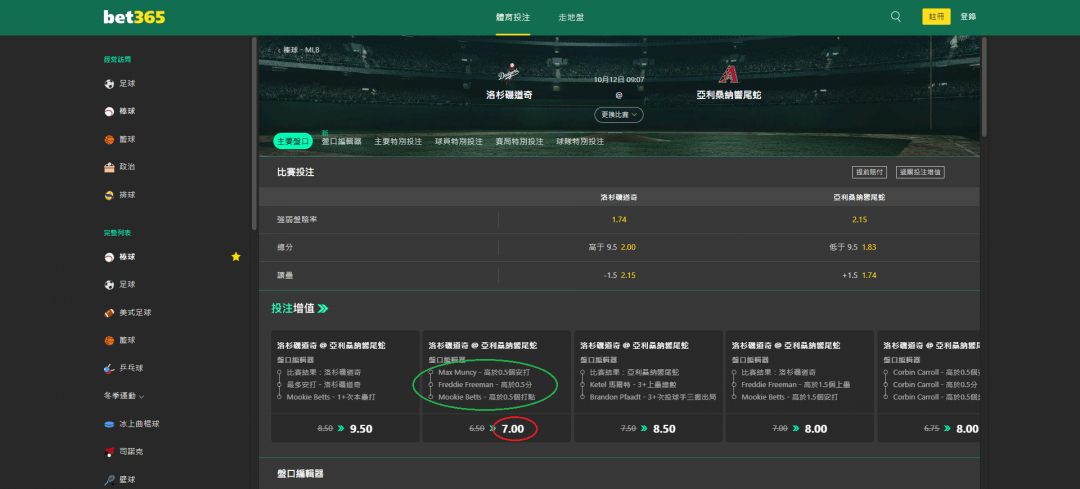Image resolution: width=1080 pixels, height=489 pixels.
Task: Click the Ketel 馬爾特 3+上壘總數 line
Action: 632,384
